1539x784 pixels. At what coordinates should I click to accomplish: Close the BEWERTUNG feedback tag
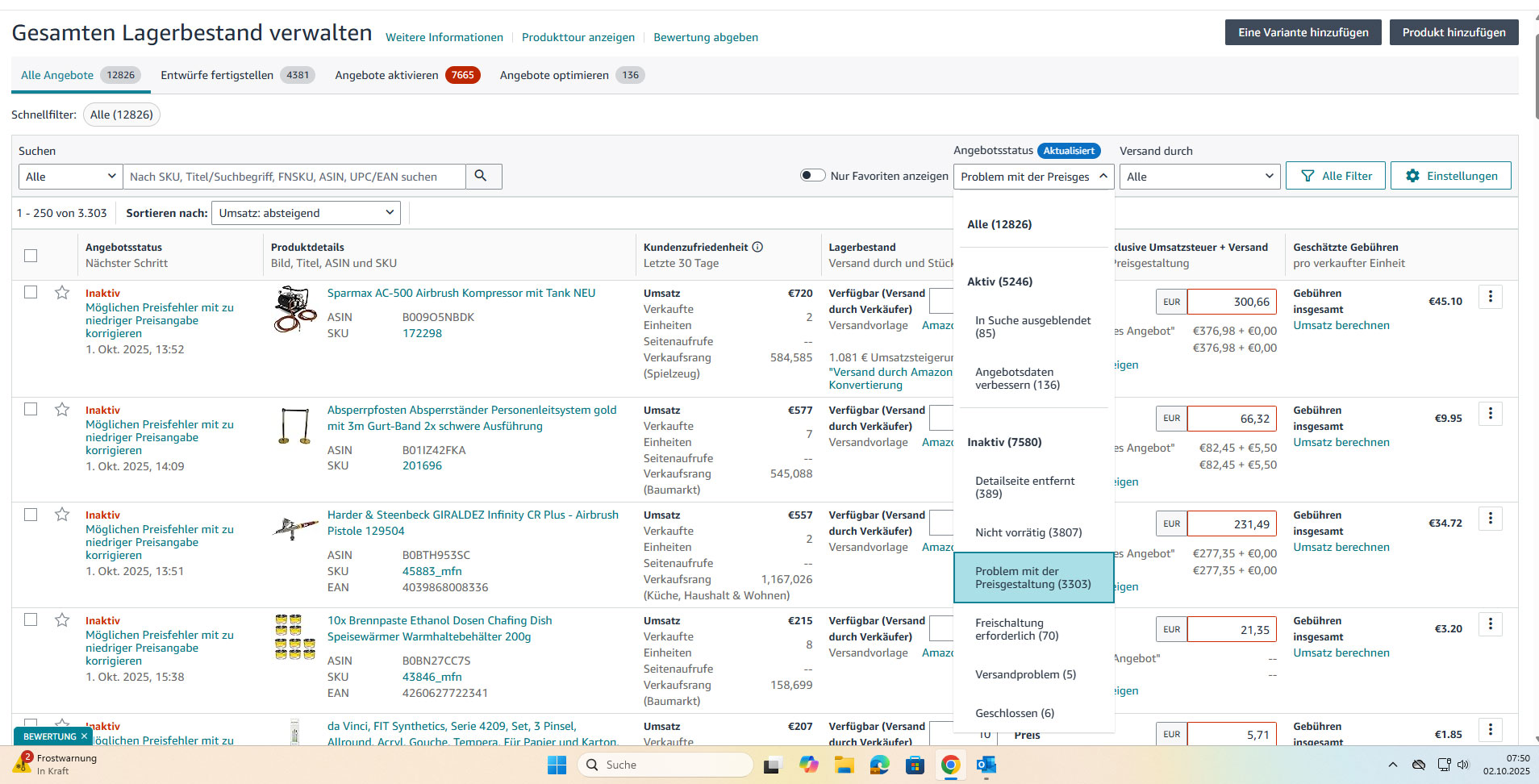tap(84, 736)
